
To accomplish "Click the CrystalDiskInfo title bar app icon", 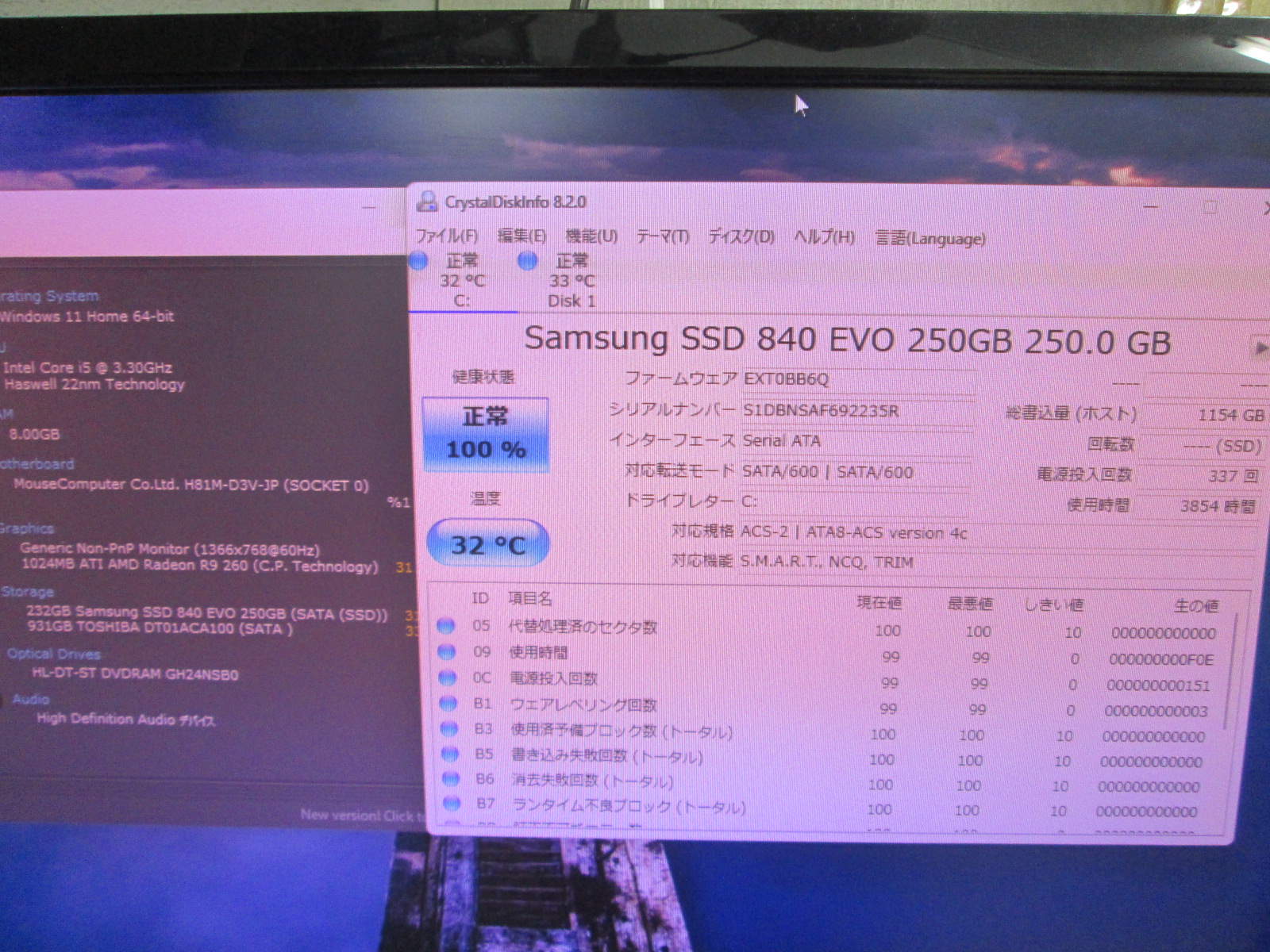I will click(x=427, y=202).
